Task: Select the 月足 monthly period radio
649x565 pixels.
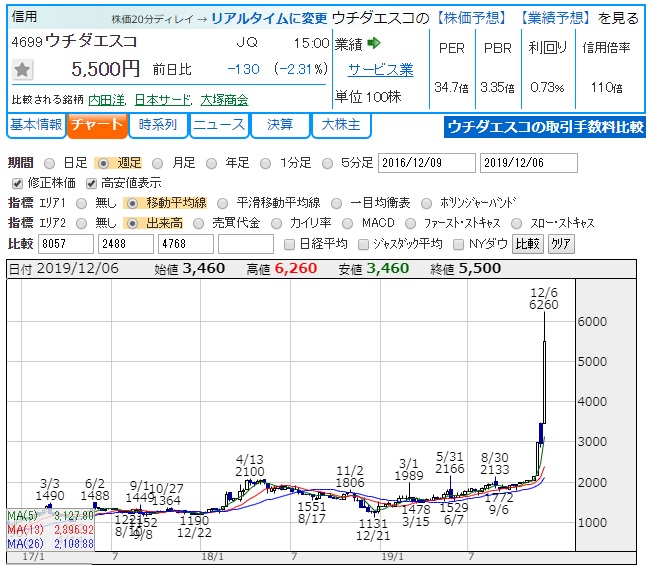Action: click(157, 163)
